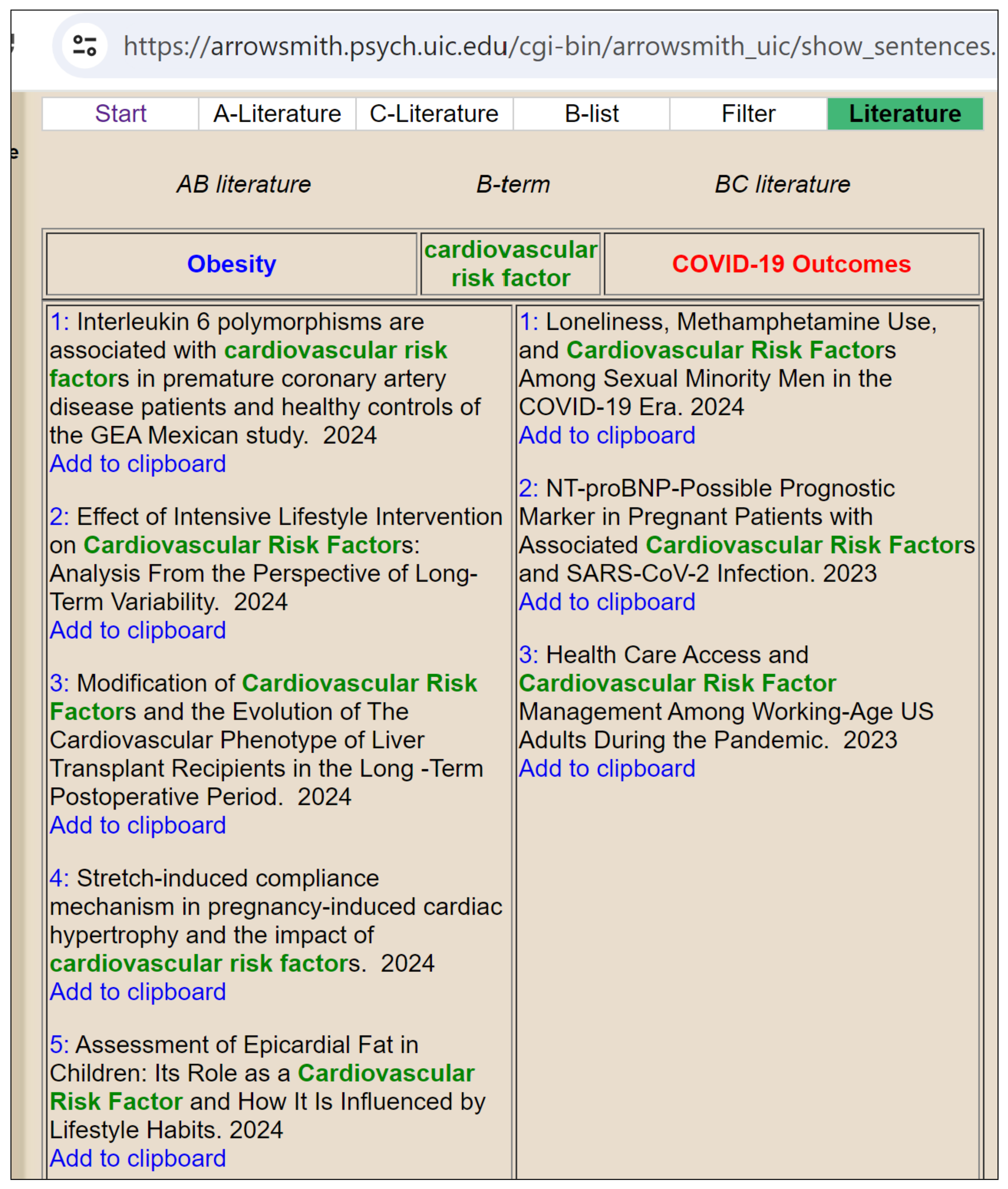
Task: Switch to the A-Literature tab
Action: pyautogui.click(x=277, y=114)
